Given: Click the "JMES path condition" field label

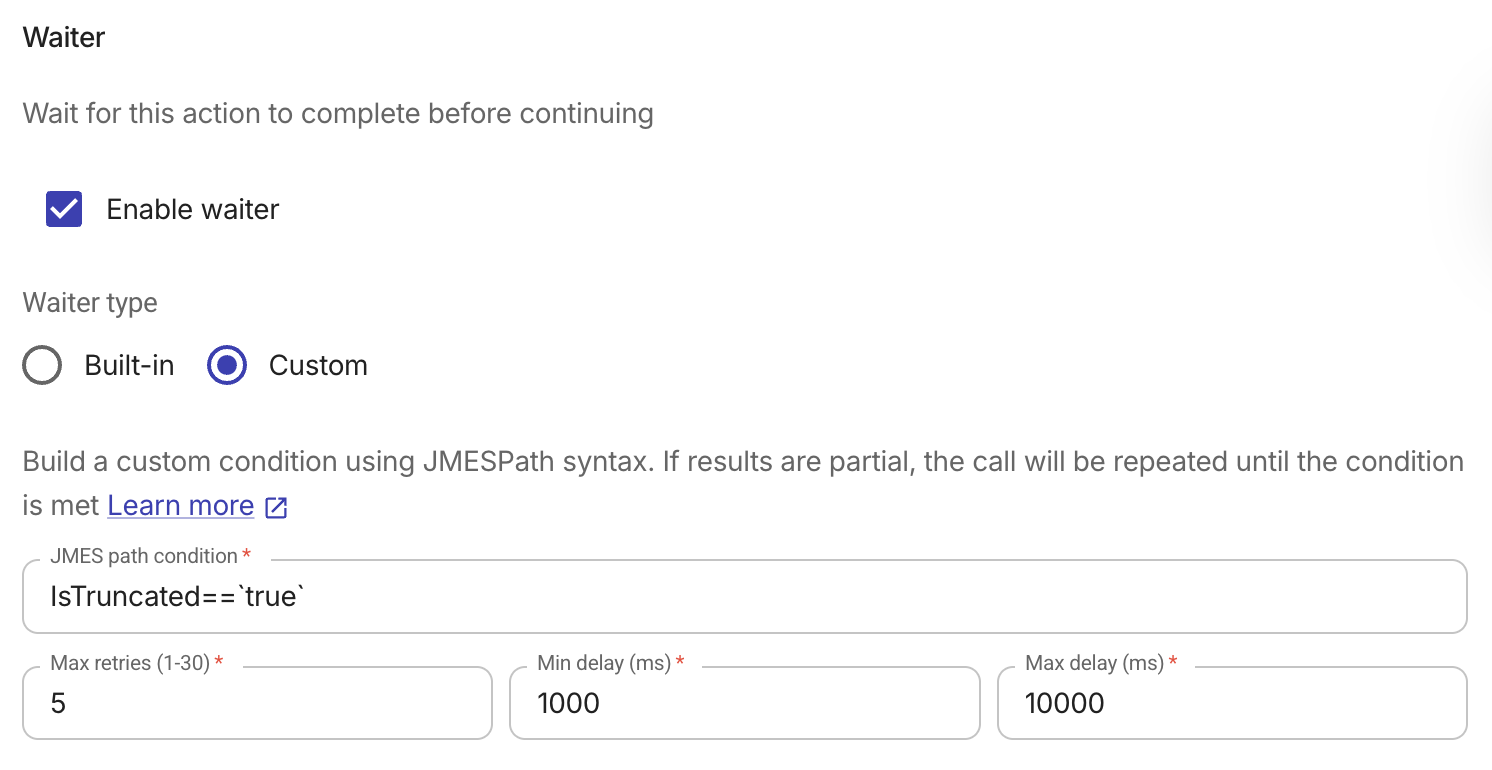Looking at the screenshot, I should (144, 556).
